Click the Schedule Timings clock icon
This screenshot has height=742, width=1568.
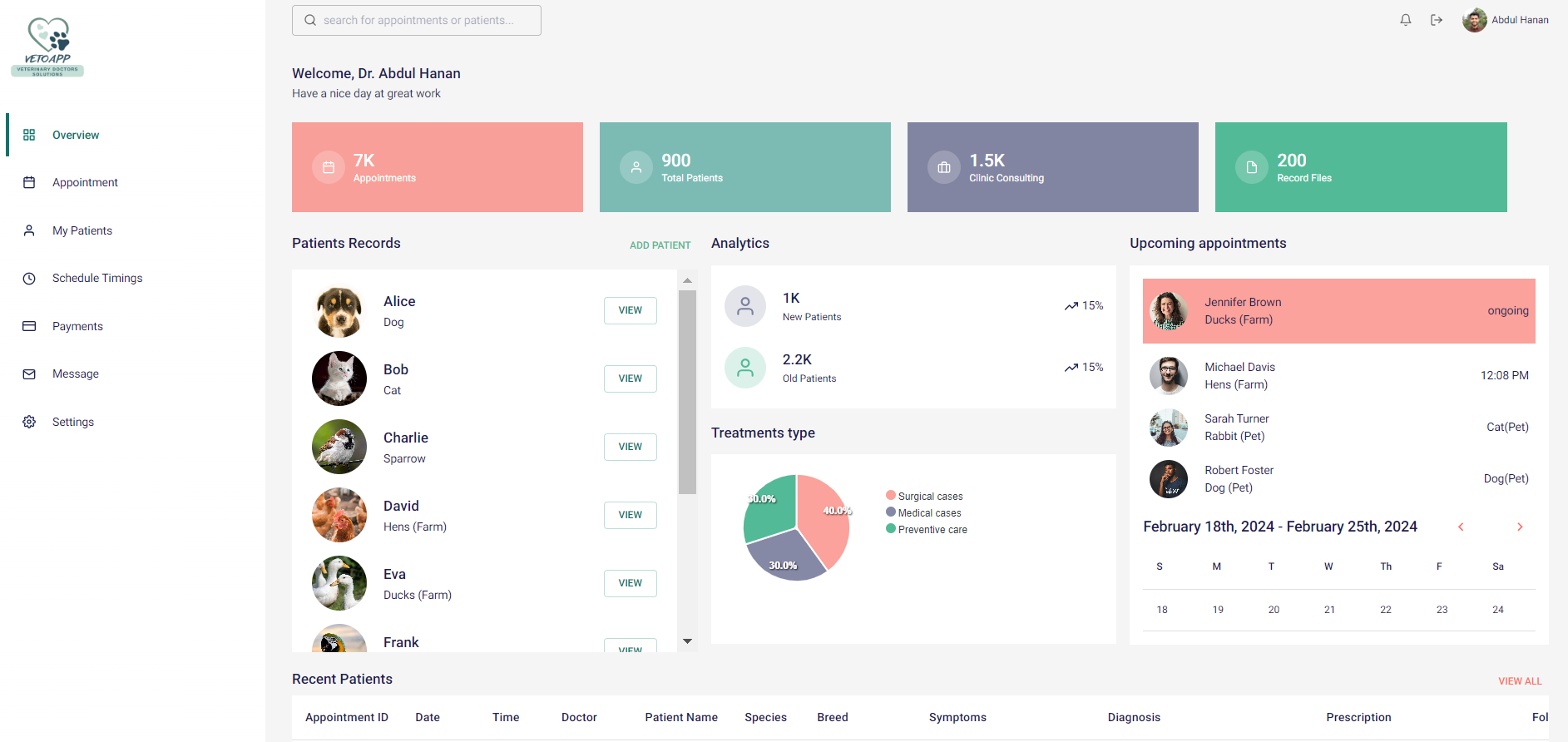tap(29, 279)
